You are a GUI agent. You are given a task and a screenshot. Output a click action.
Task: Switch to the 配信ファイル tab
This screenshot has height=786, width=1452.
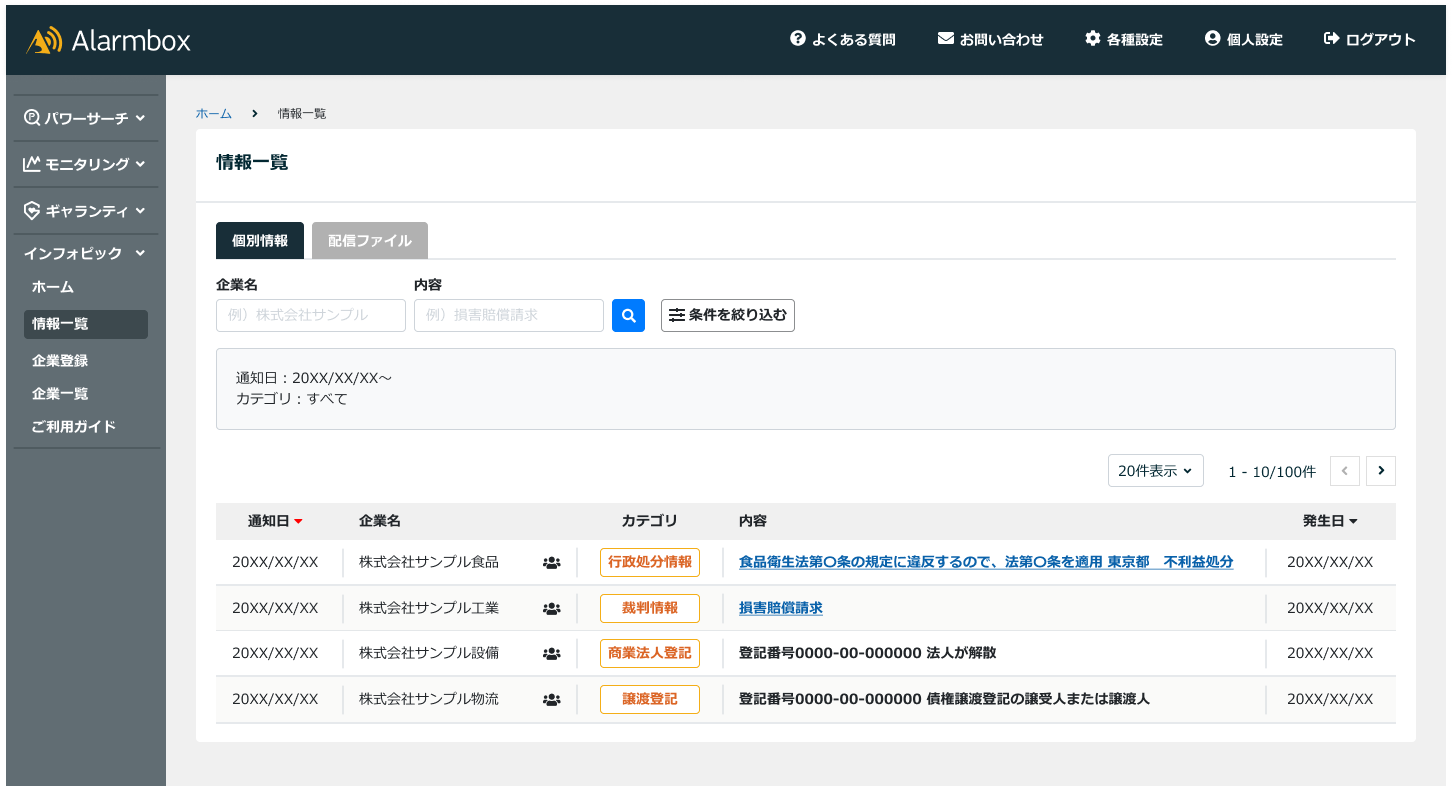(370, 241)
